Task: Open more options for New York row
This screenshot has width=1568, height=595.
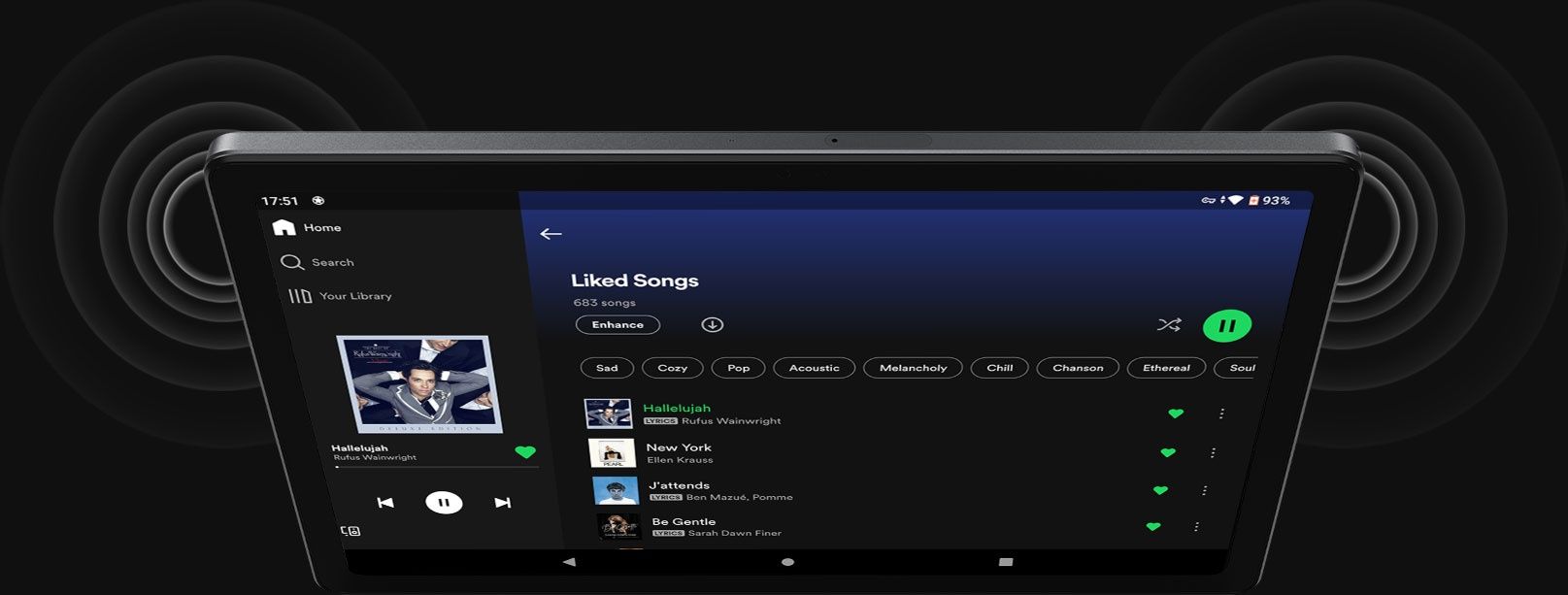Action: [x=1213, y=452]
